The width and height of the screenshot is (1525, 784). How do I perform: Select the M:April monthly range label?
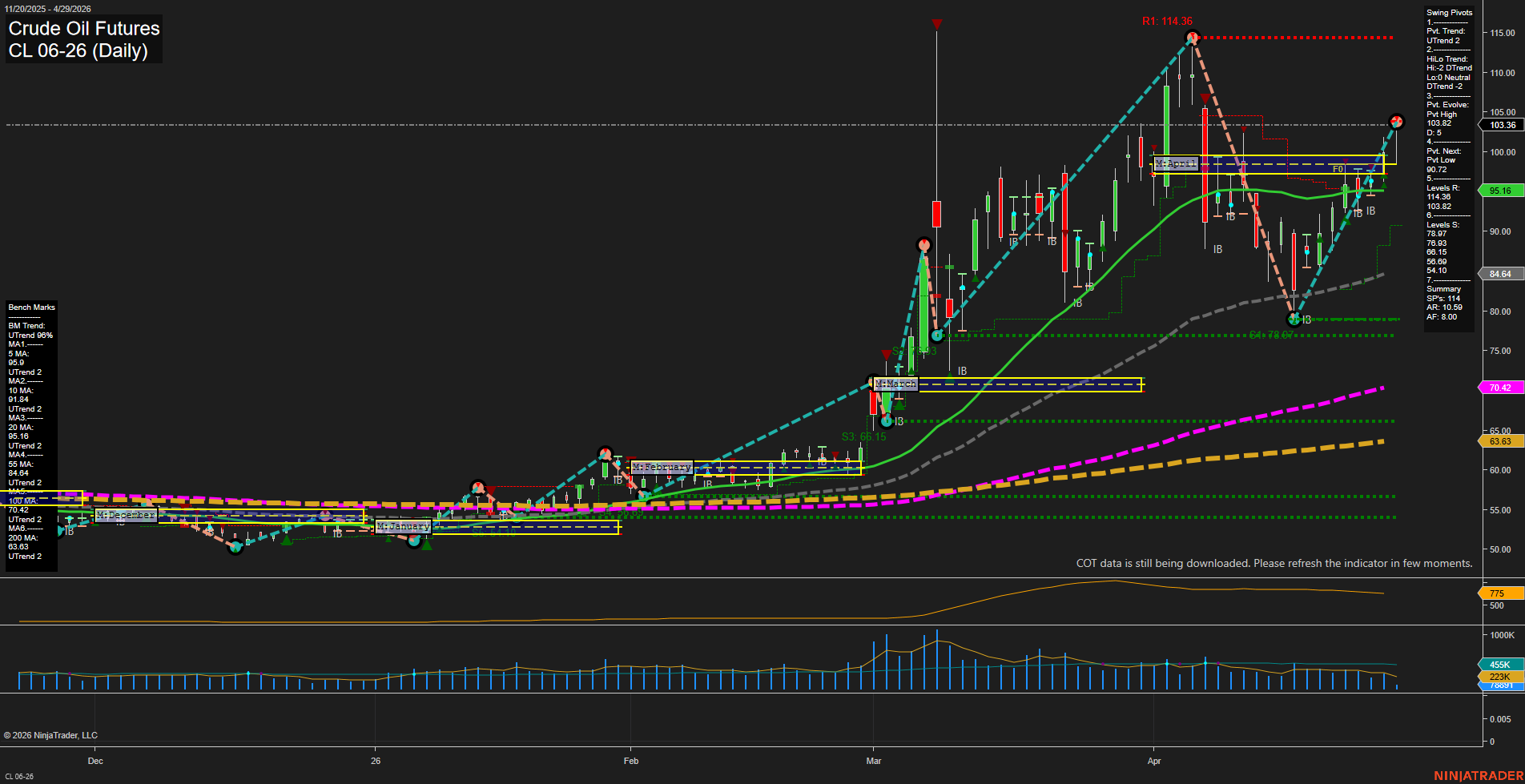1176,163
